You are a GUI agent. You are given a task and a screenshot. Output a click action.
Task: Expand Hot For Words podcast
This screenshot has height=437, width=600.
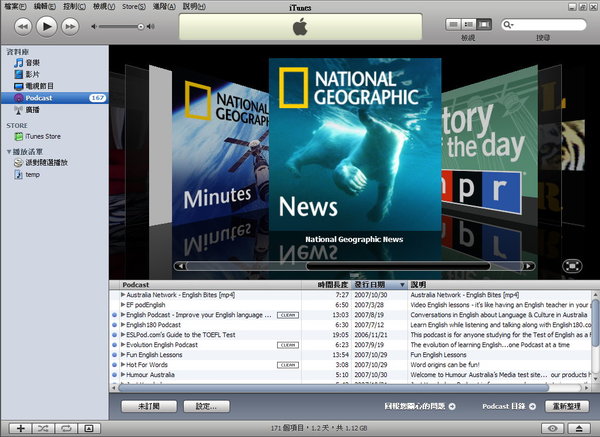[123, 365]
